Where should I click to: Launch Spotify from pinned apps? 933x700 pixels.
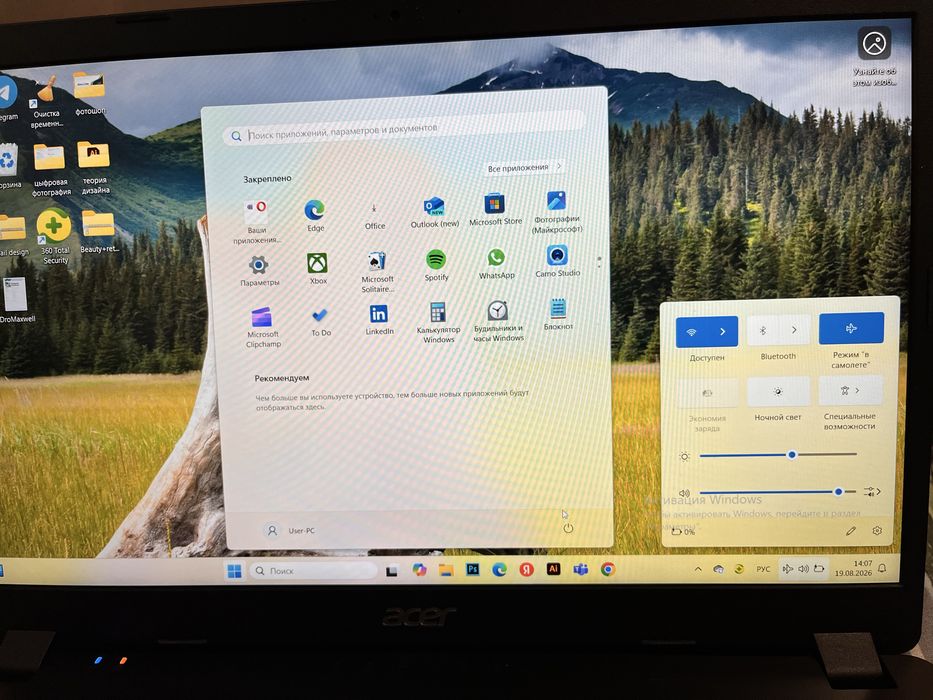pyautogui.click(x=436, y=265)
